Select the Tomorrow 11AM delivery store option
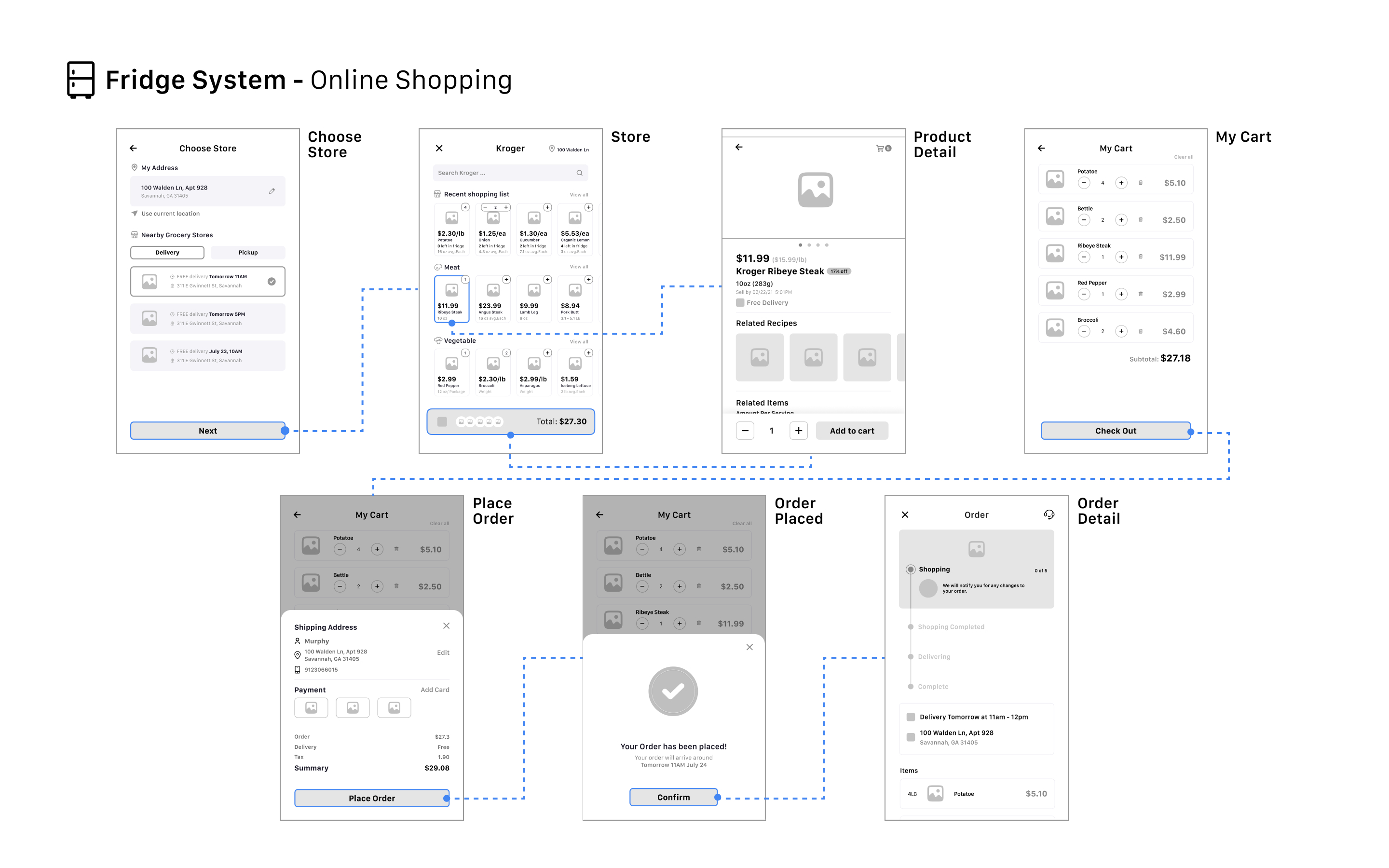The height and width of the screenshot is (868, 1389). click(208, 281)
